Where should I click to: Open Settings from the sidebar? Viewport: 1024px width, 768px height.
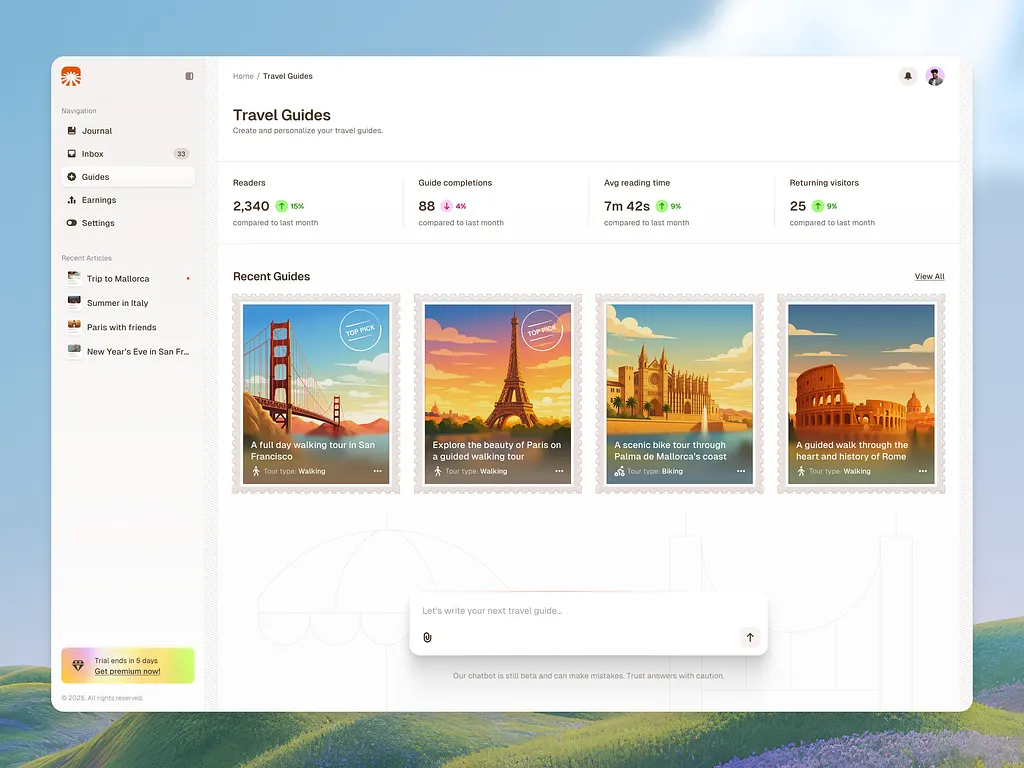[x=97, y=222]
